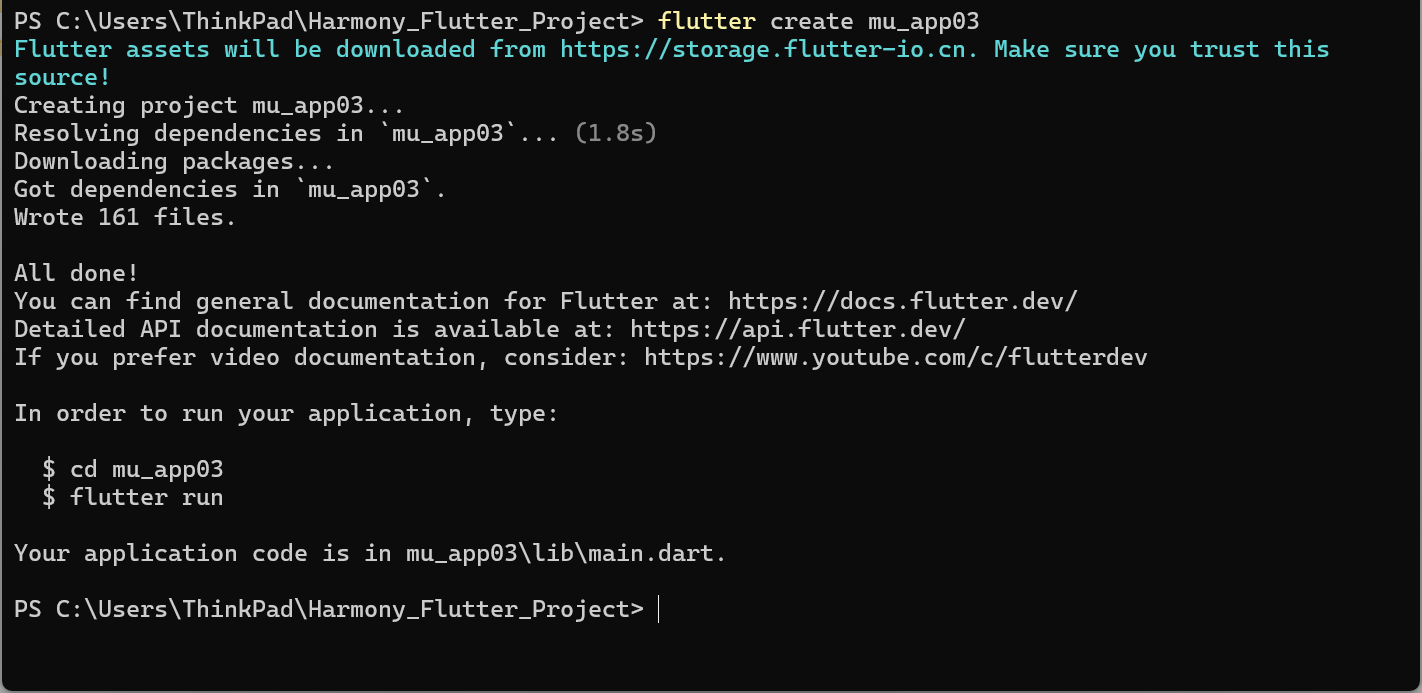Place cursor at the bottom empty prompt

(x=659, y=609)
